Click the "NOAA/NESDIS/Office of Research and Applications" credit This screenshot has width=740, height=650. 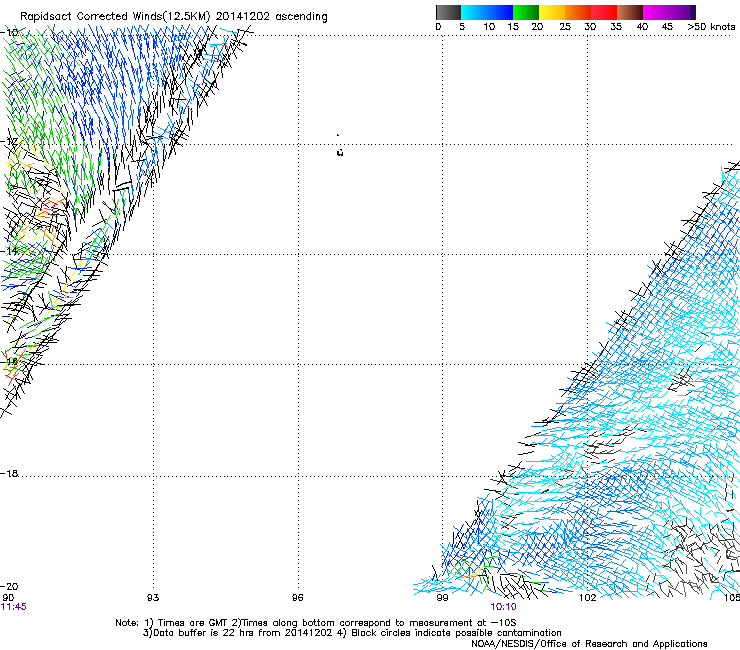[x=589, y=644]
